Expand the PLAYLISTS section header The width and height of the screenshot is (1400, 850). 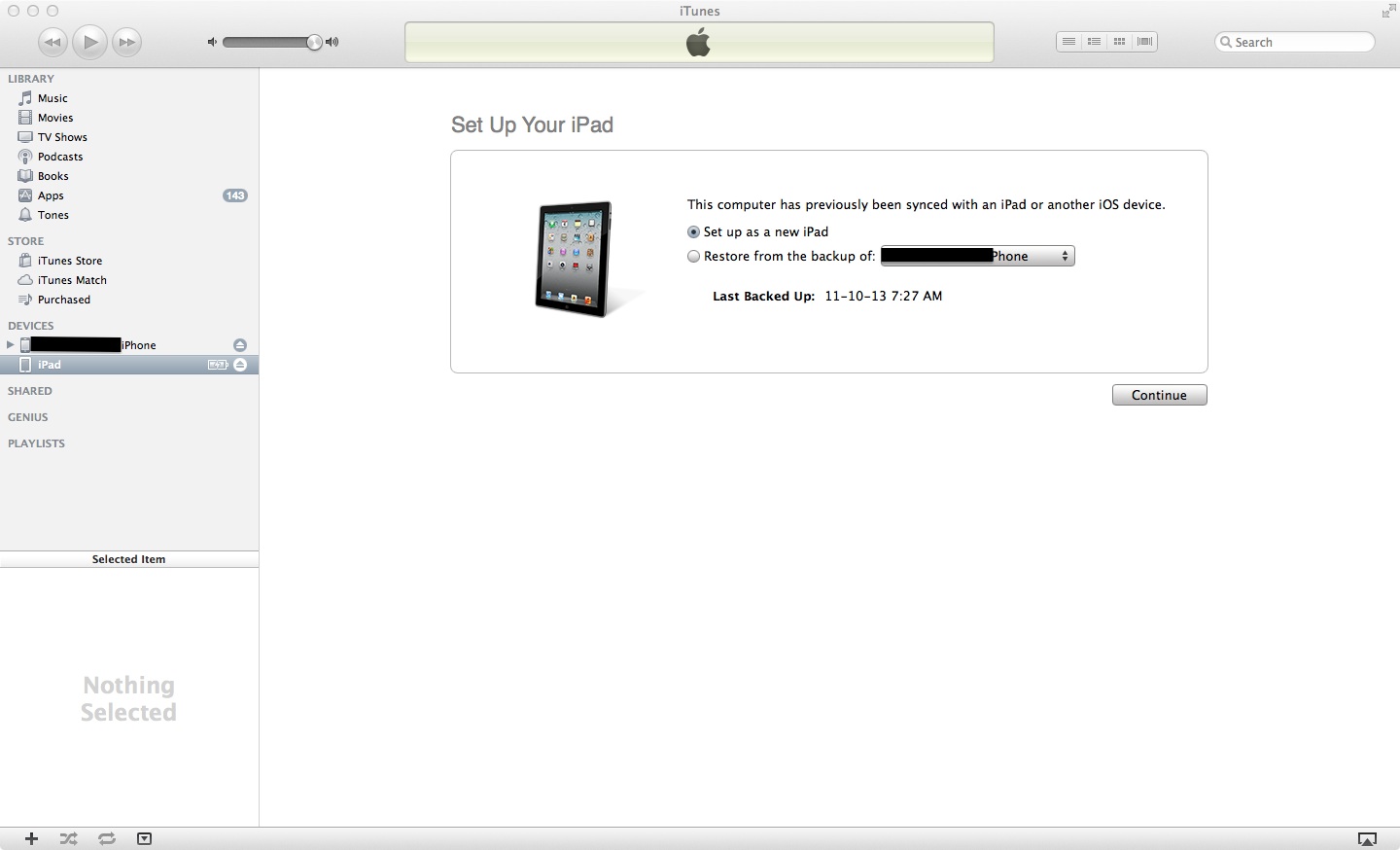click(x=37, y=443)
